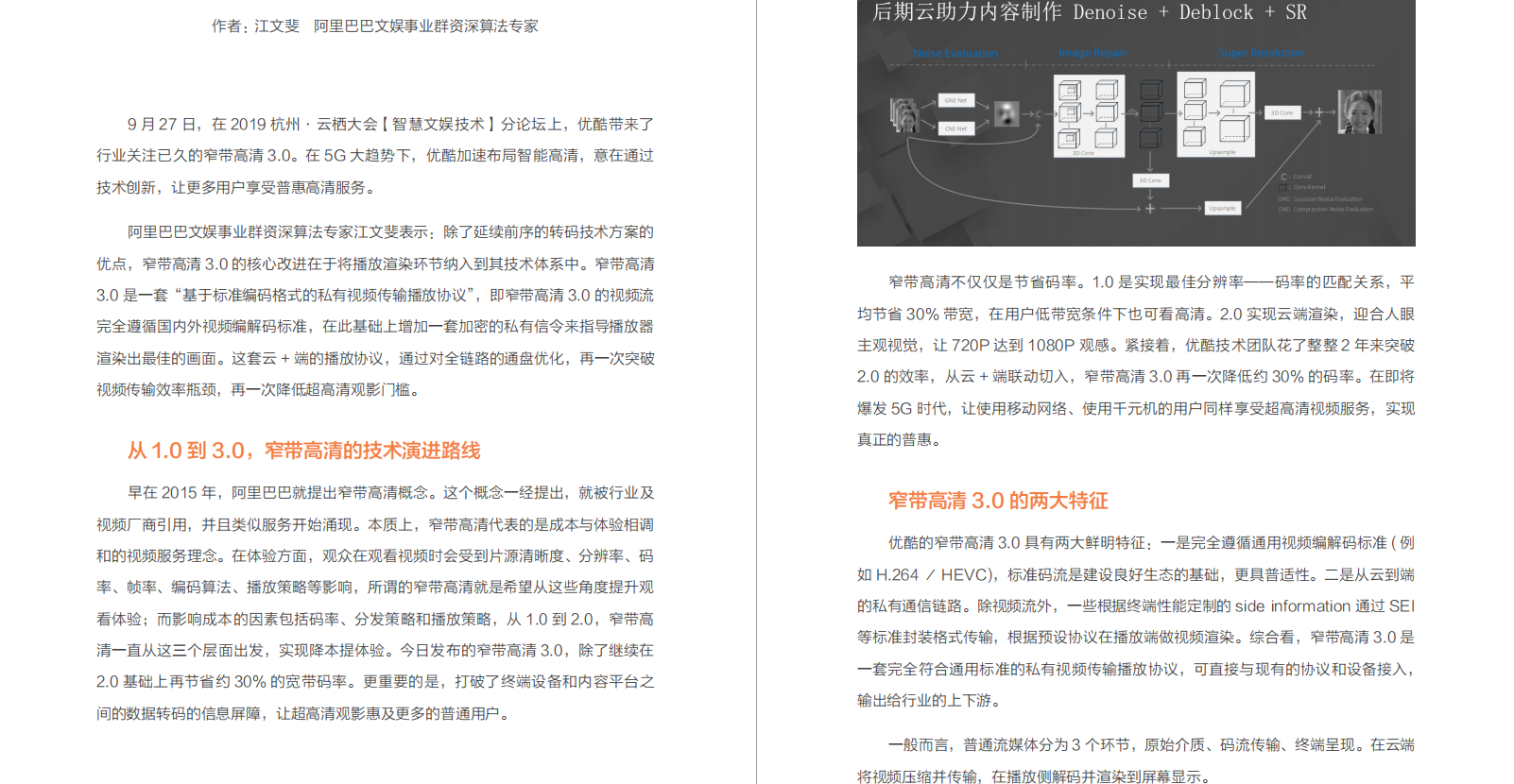Click the line starting "的私有通信链路"
Image resolution: width=1514 pixels, height=784 pixels.
(1136, 606)
